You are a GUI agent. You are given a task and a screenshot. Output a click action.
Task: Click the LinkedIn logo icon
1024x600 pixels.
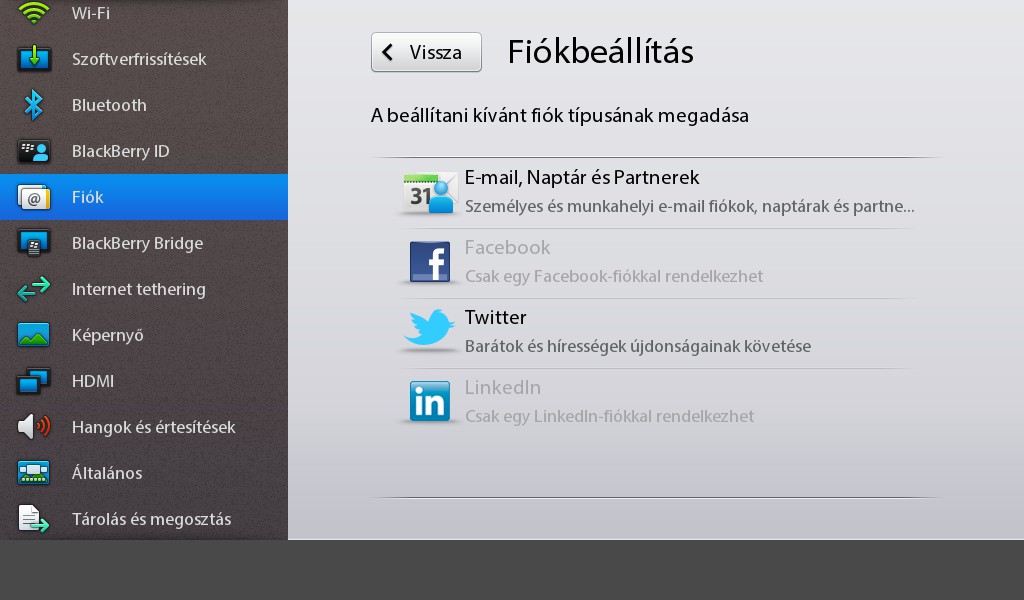coord(430,401)
